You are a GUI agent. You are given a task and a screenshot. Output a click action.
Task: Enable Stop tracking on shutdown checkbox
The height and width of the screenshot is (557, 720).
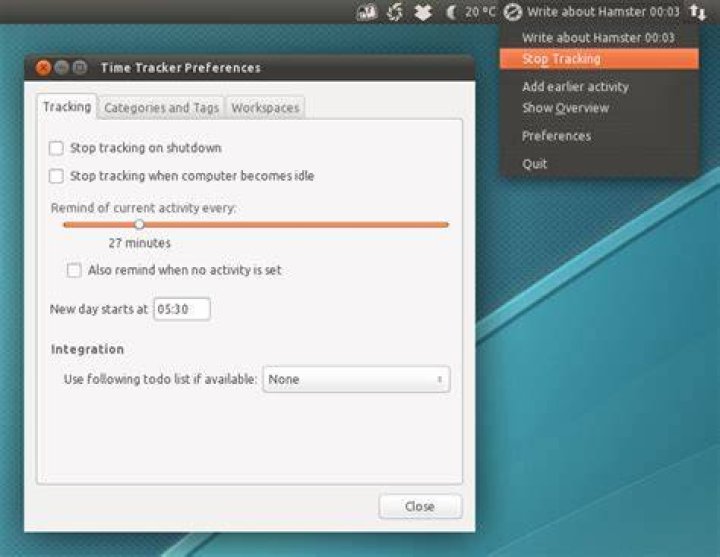56,148
